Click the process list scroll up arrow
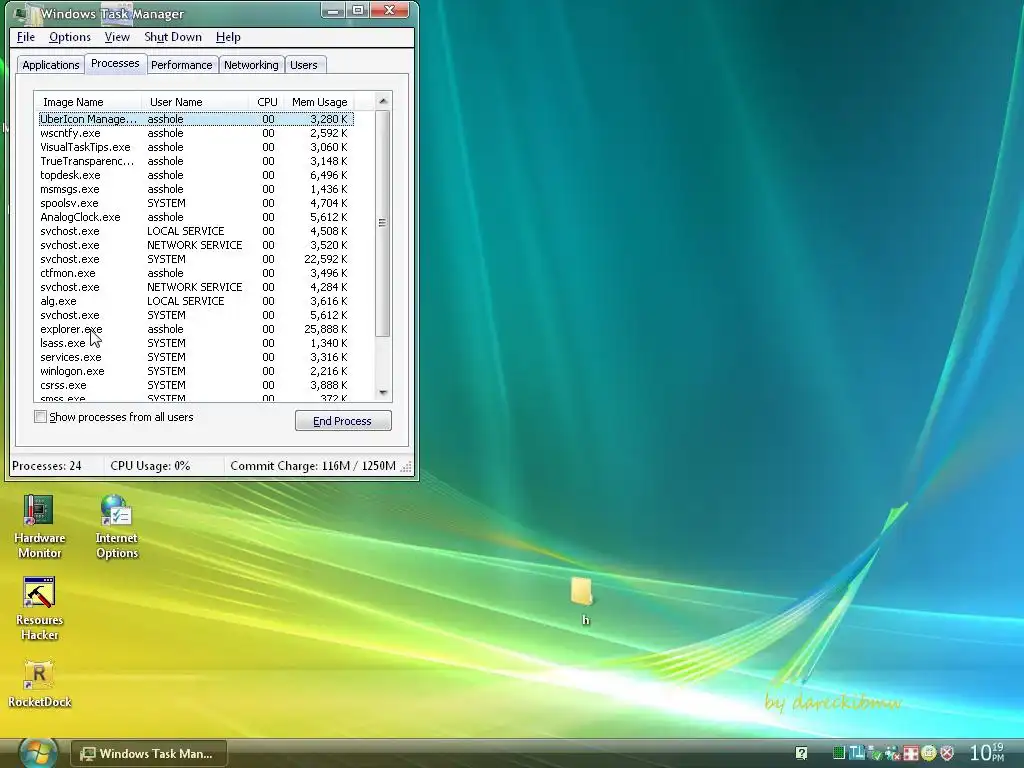1024x768 pixels. click(383, 101)
